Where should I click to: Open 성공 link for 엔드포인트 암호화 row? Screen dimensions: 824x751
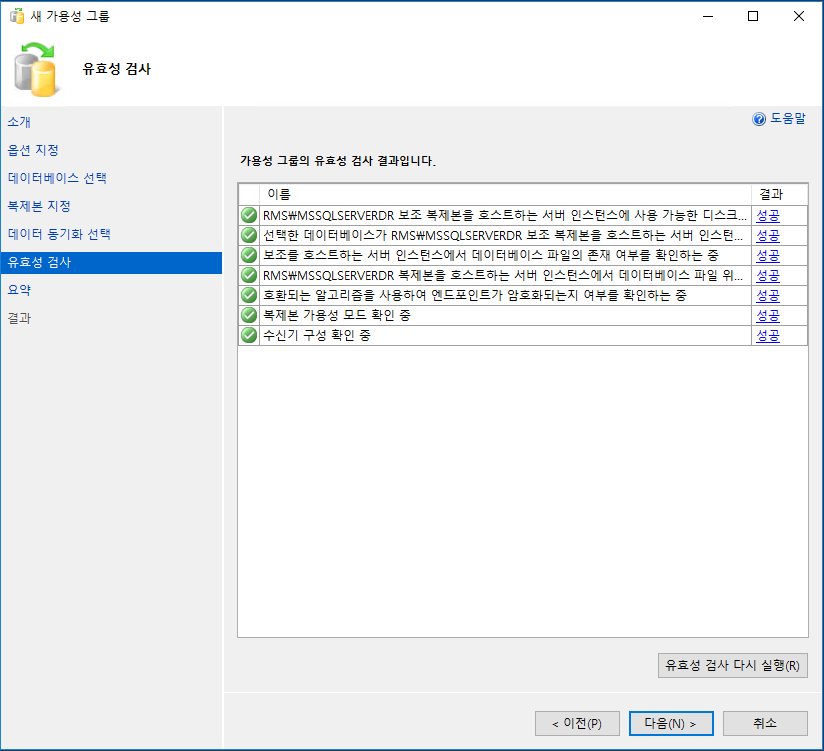[767, 295]
